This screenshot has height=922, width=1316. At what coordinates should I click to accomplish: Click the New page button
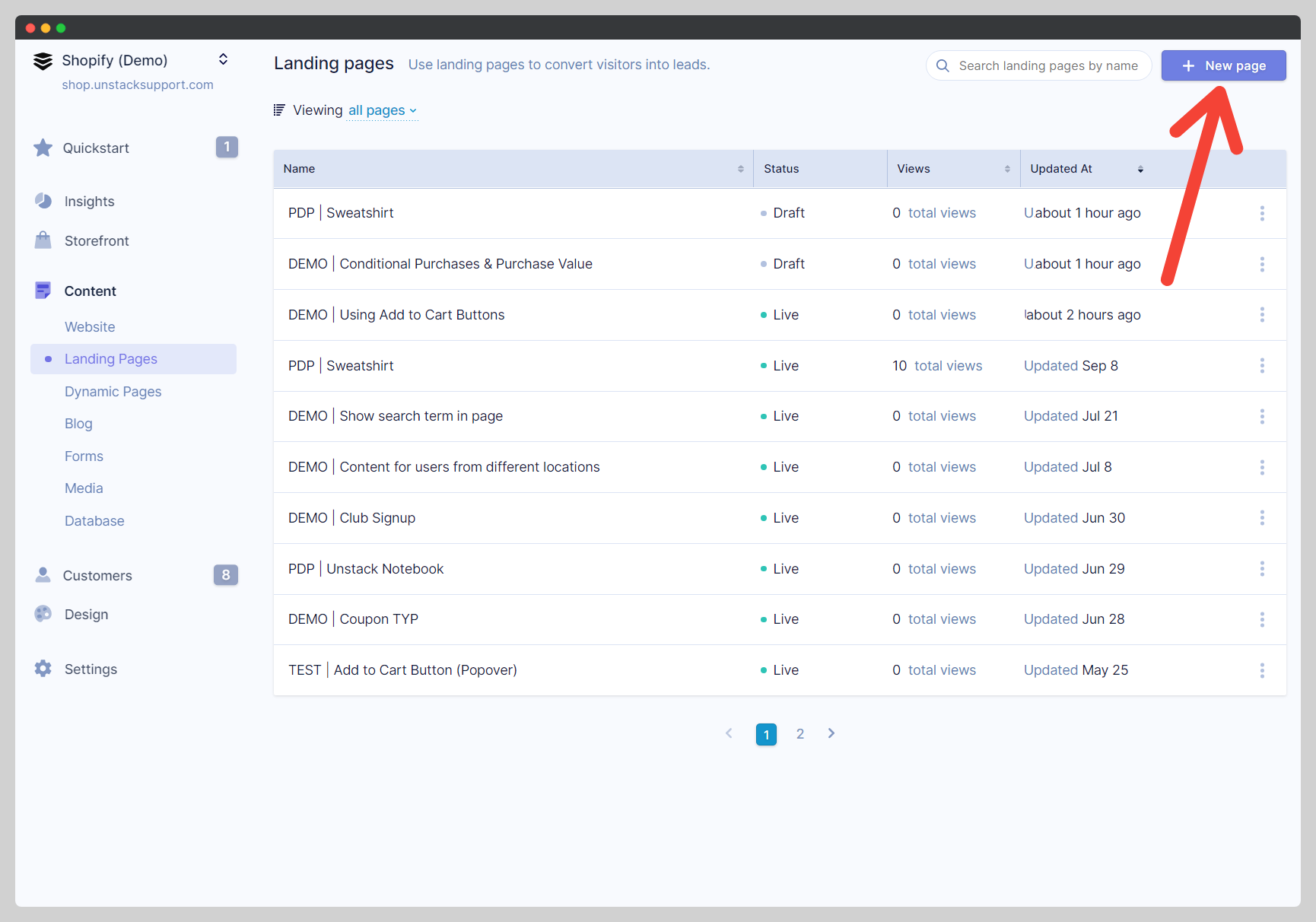1223,65
